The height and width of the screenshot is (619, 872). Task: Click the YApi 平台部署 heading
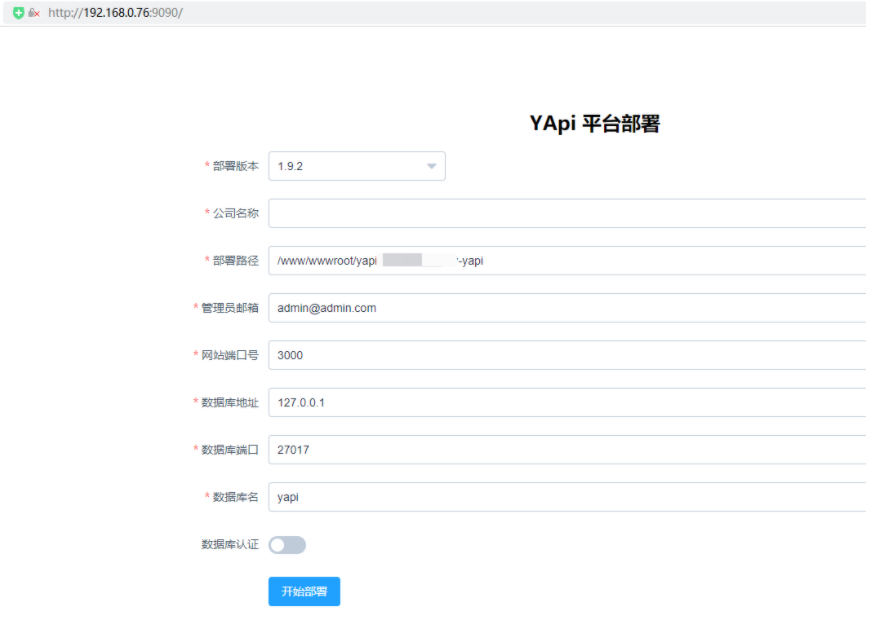(594, 123)
